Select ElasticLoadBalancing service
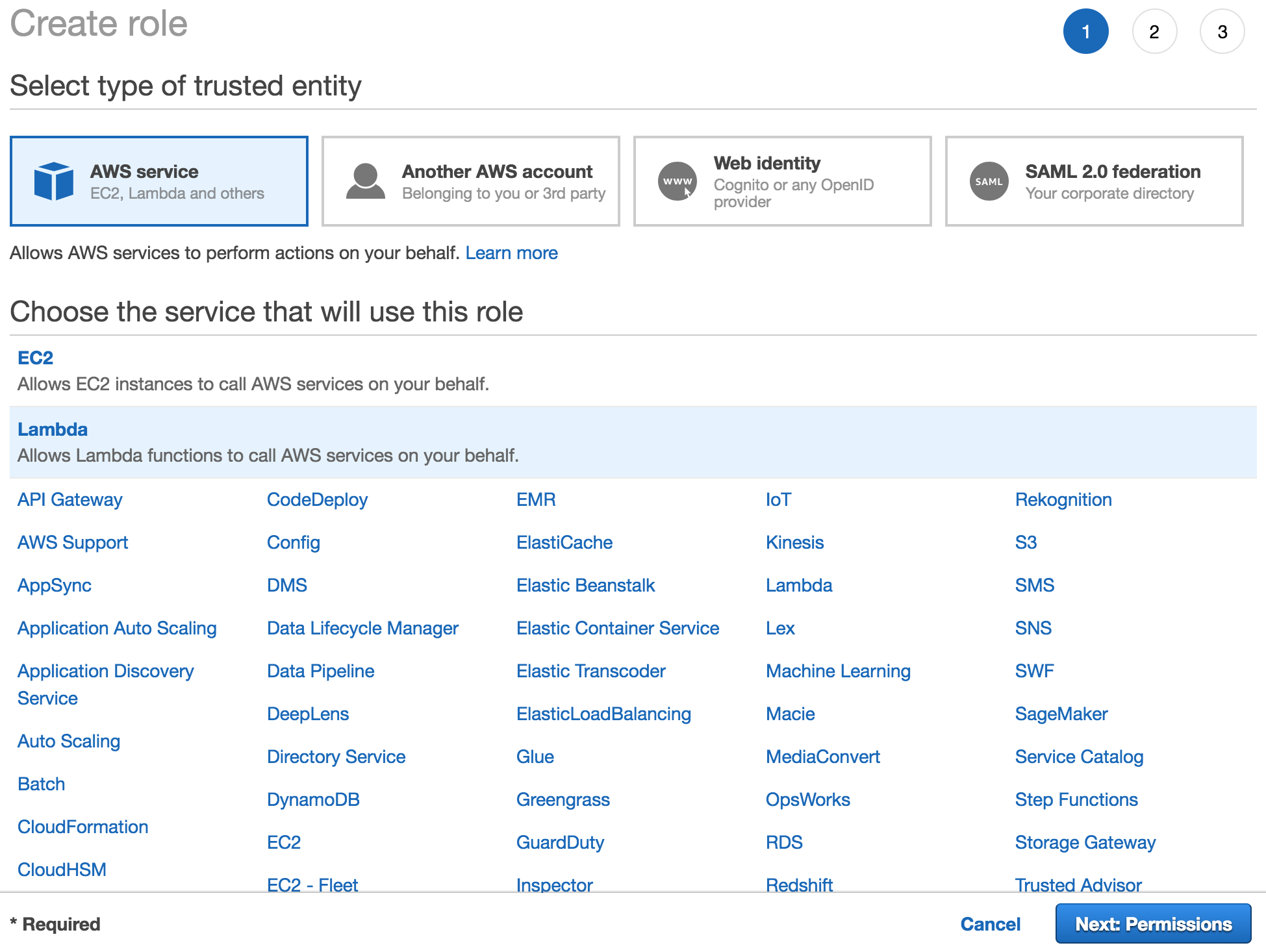The width and height of the screenshot is (1266, 952). click(x=603, y=714)
